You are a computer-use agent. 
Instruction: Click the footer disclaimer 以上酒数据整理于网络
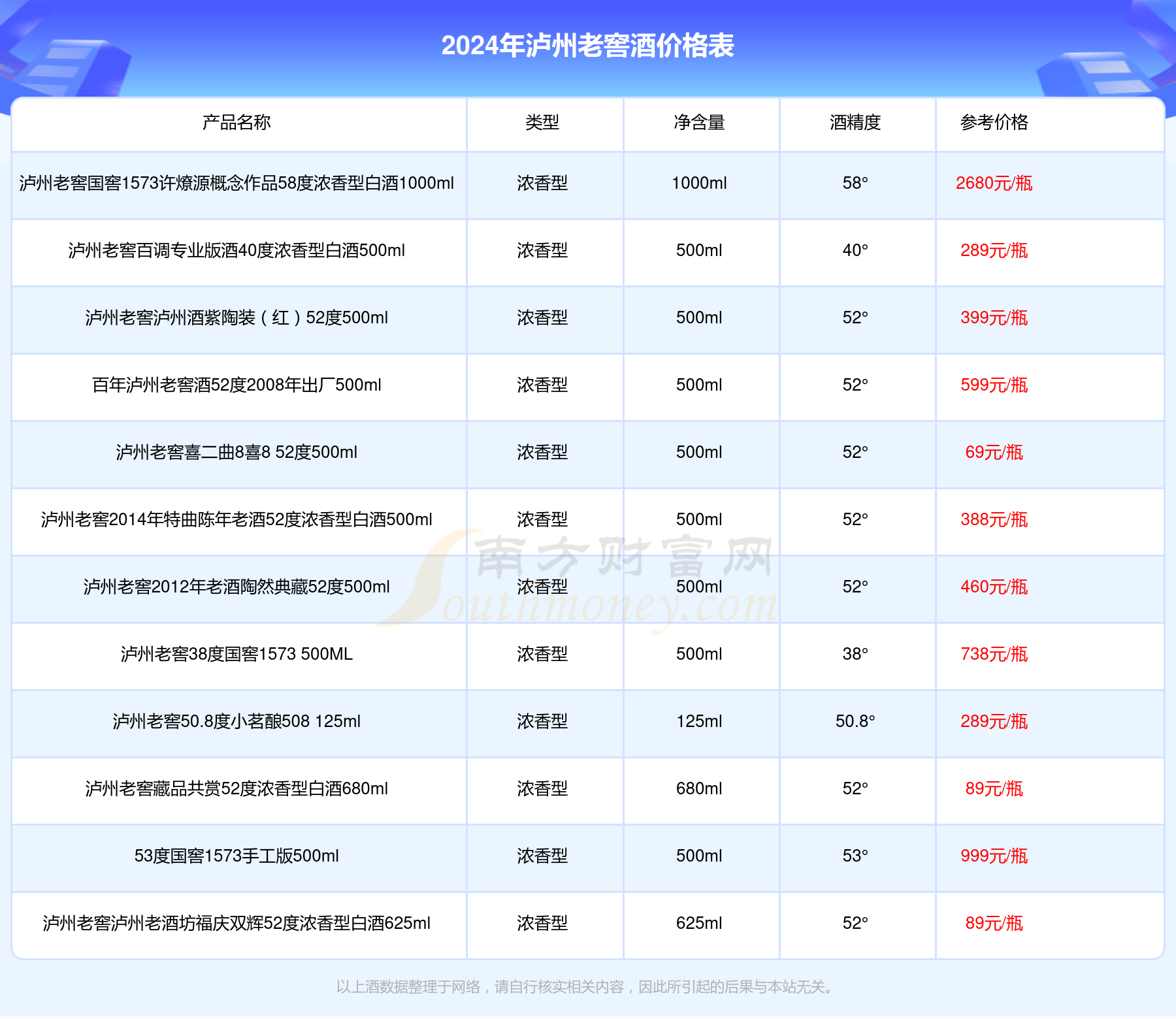(x=587, y=986)
